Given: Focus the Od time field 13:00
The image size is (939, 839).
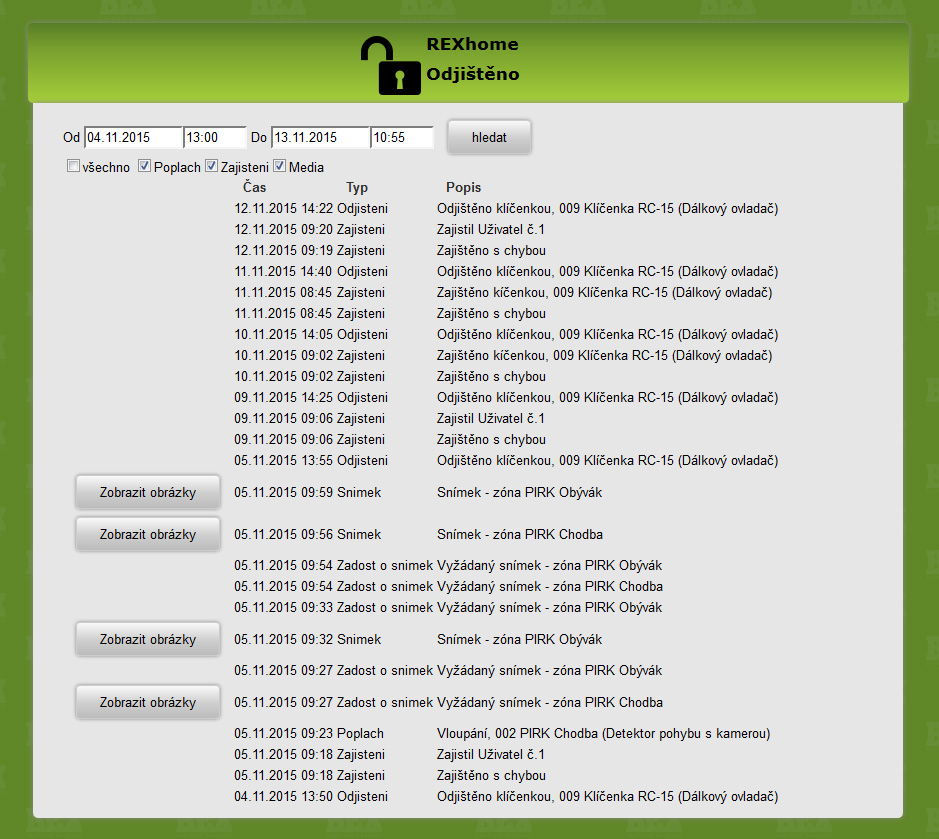Looking at the screenshot, I should (x=214, y=137).
